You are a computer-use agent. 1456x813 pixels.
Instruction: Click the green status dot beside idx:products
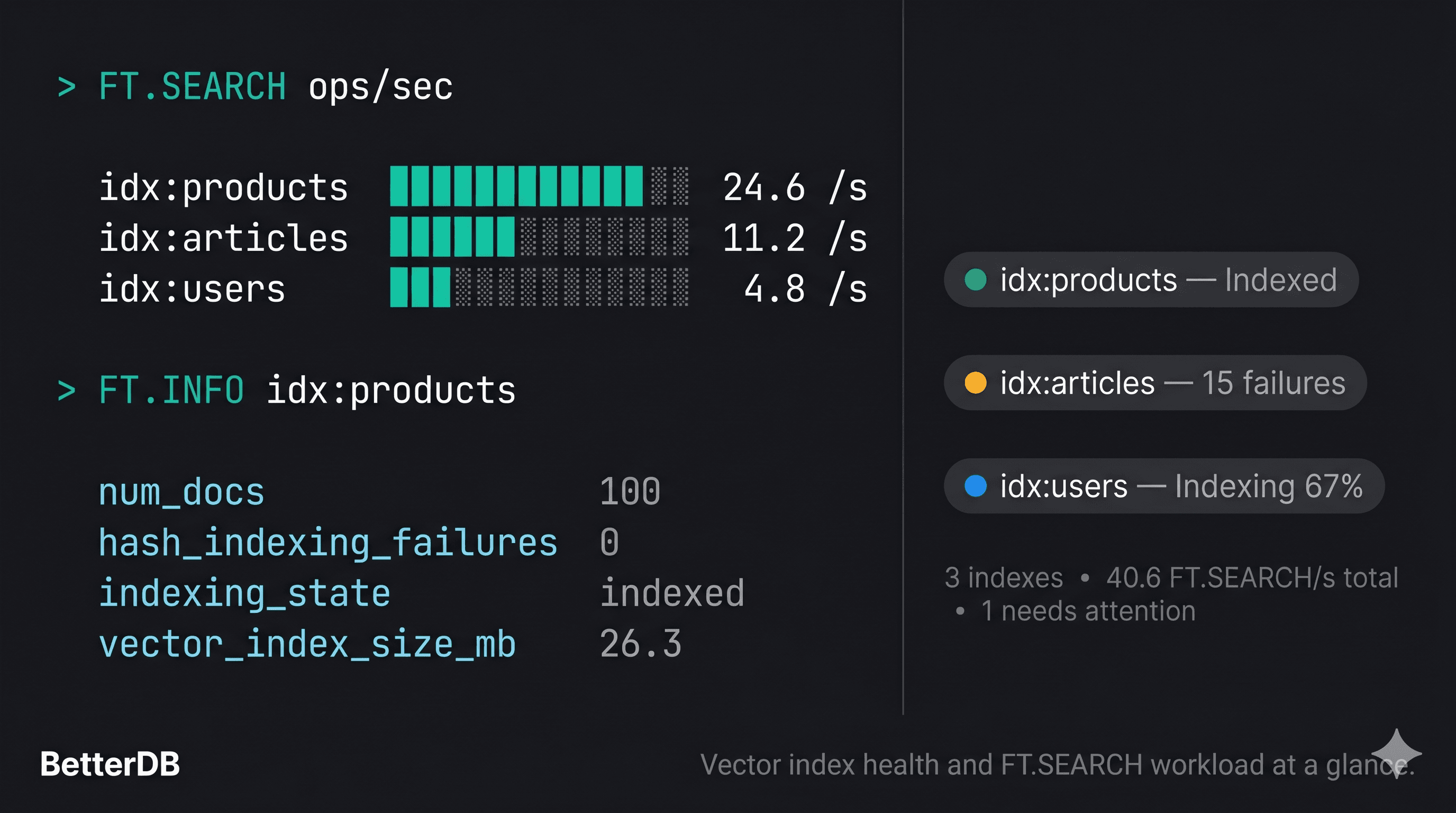[x=975, y=279]
